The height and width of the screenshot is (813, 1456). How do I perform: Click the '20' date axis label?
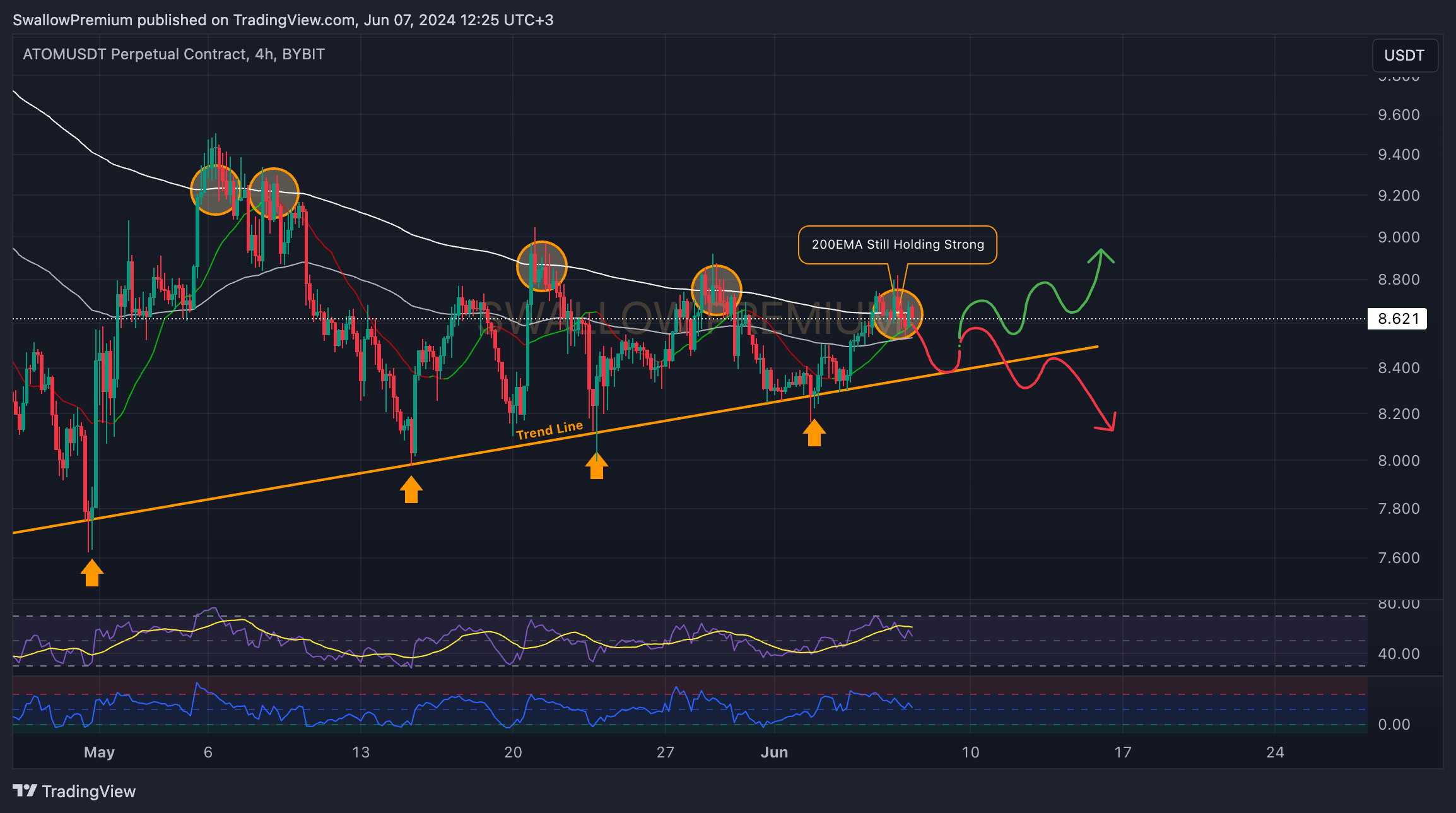(x=513, y=752)
